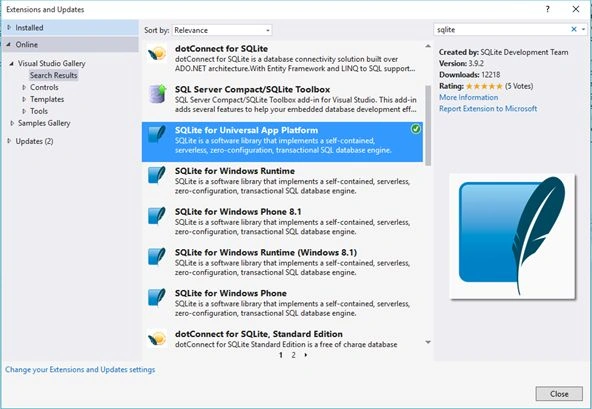Image resolution: width=592 pixels, height=409 pixels.
Task: Click the SQLite for Windows Runtime feather icon
Action: tap(157, 176)
